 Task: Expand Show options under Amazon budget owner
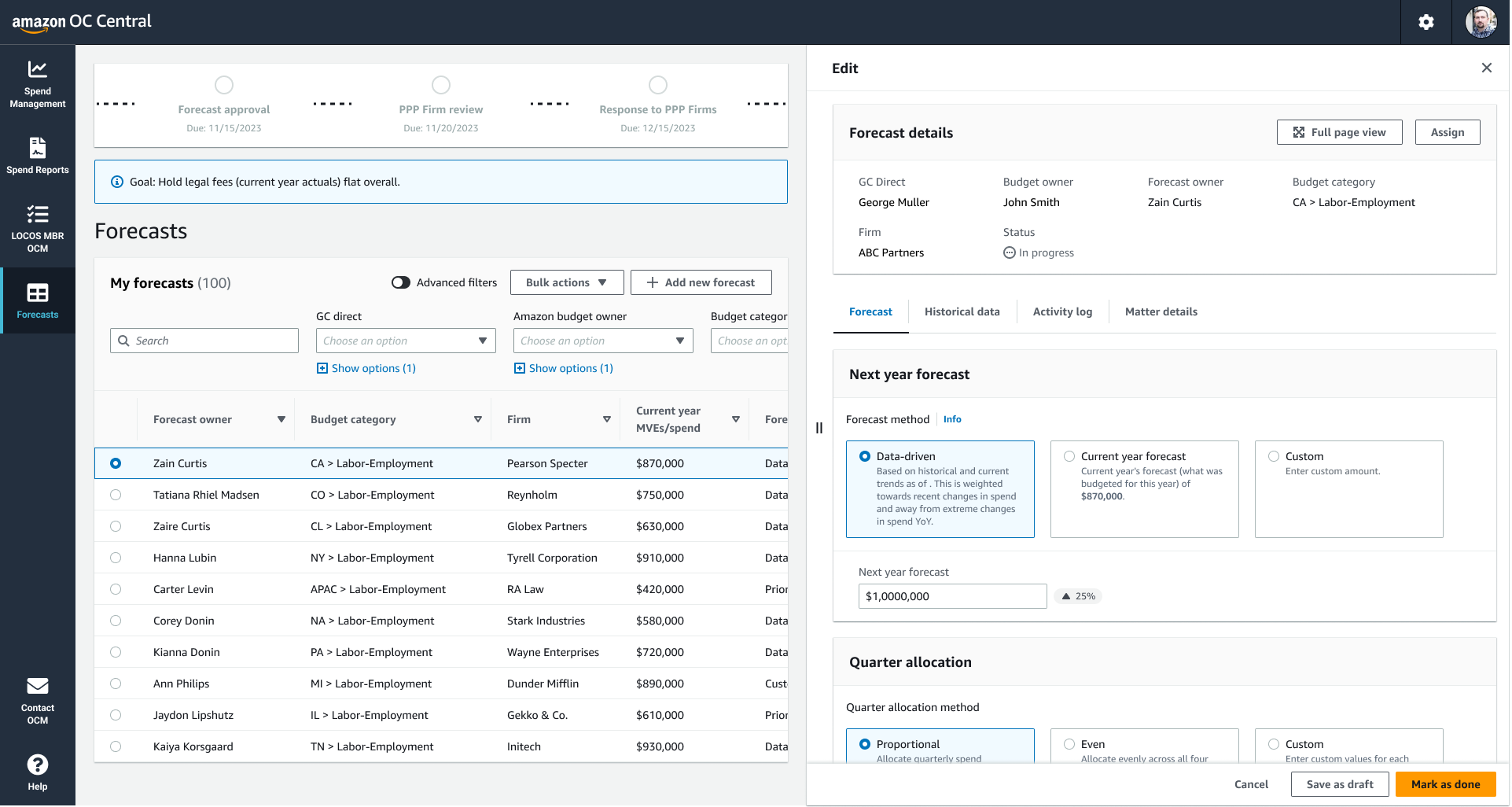pos(564,368)
